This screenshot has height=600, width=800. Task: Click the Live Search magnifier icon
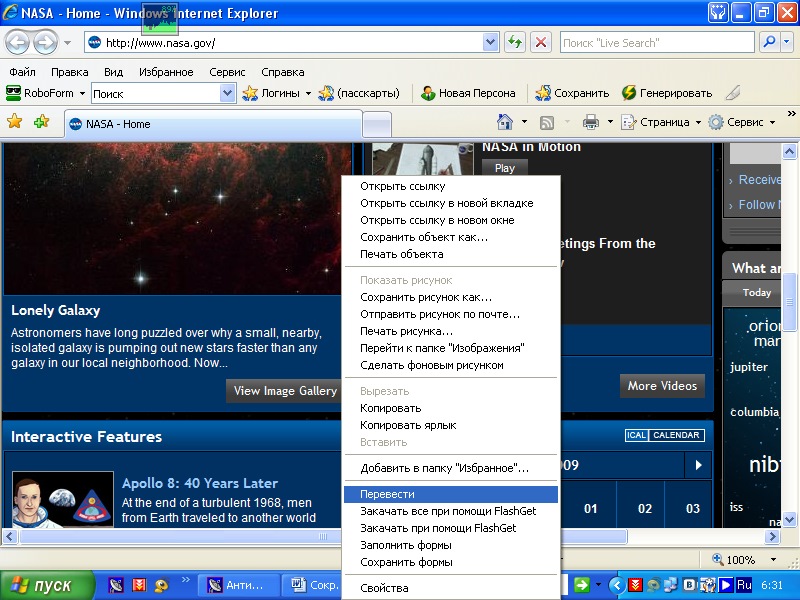pyautogui.click(x=769, y=42)
